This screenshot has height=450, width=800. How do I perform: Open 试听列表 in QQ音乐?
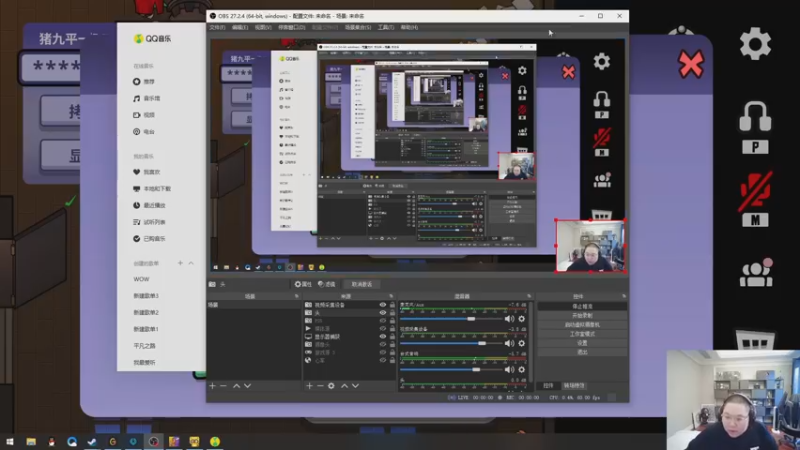click(149, 222)
